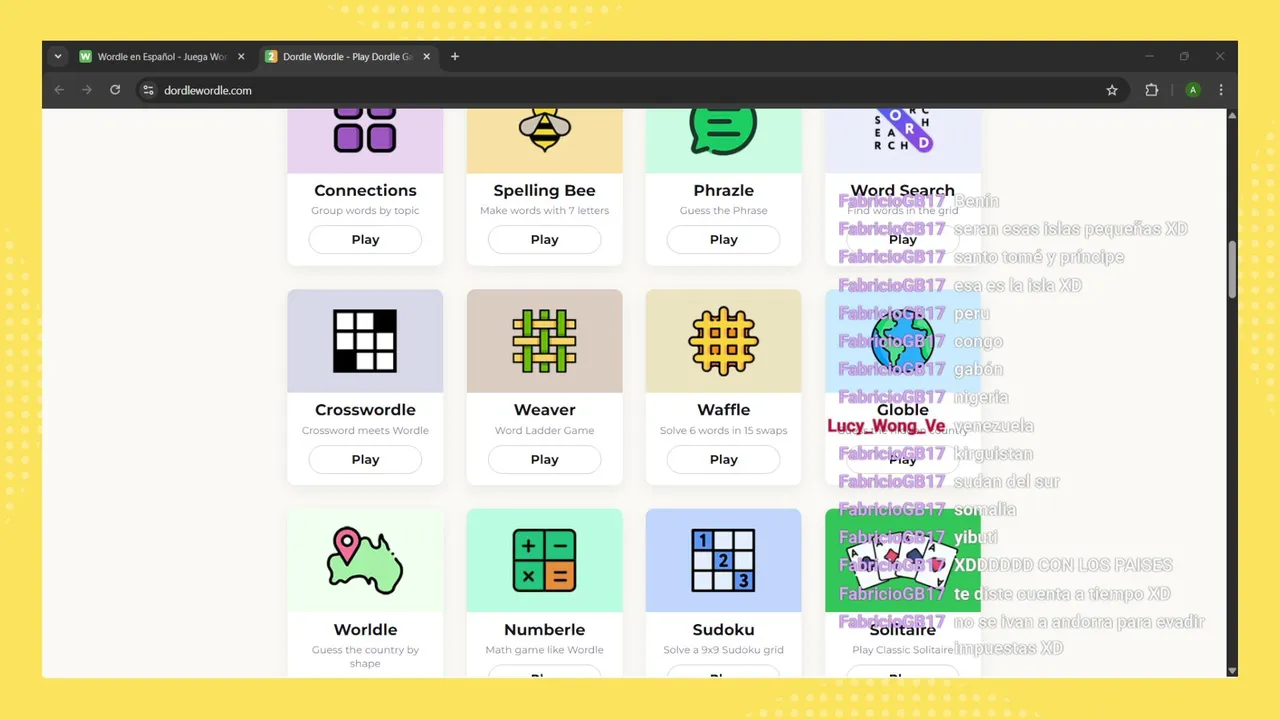Click the Numberle calculator icon

pos(545,561)
